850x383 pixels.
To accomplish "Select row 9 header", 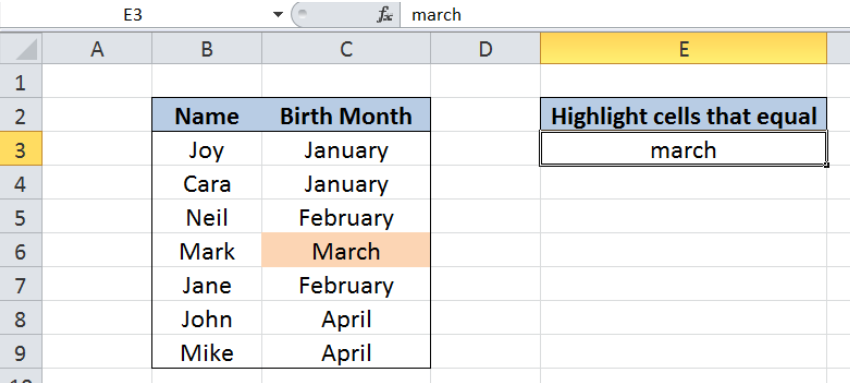I will [x=21, y=352].
